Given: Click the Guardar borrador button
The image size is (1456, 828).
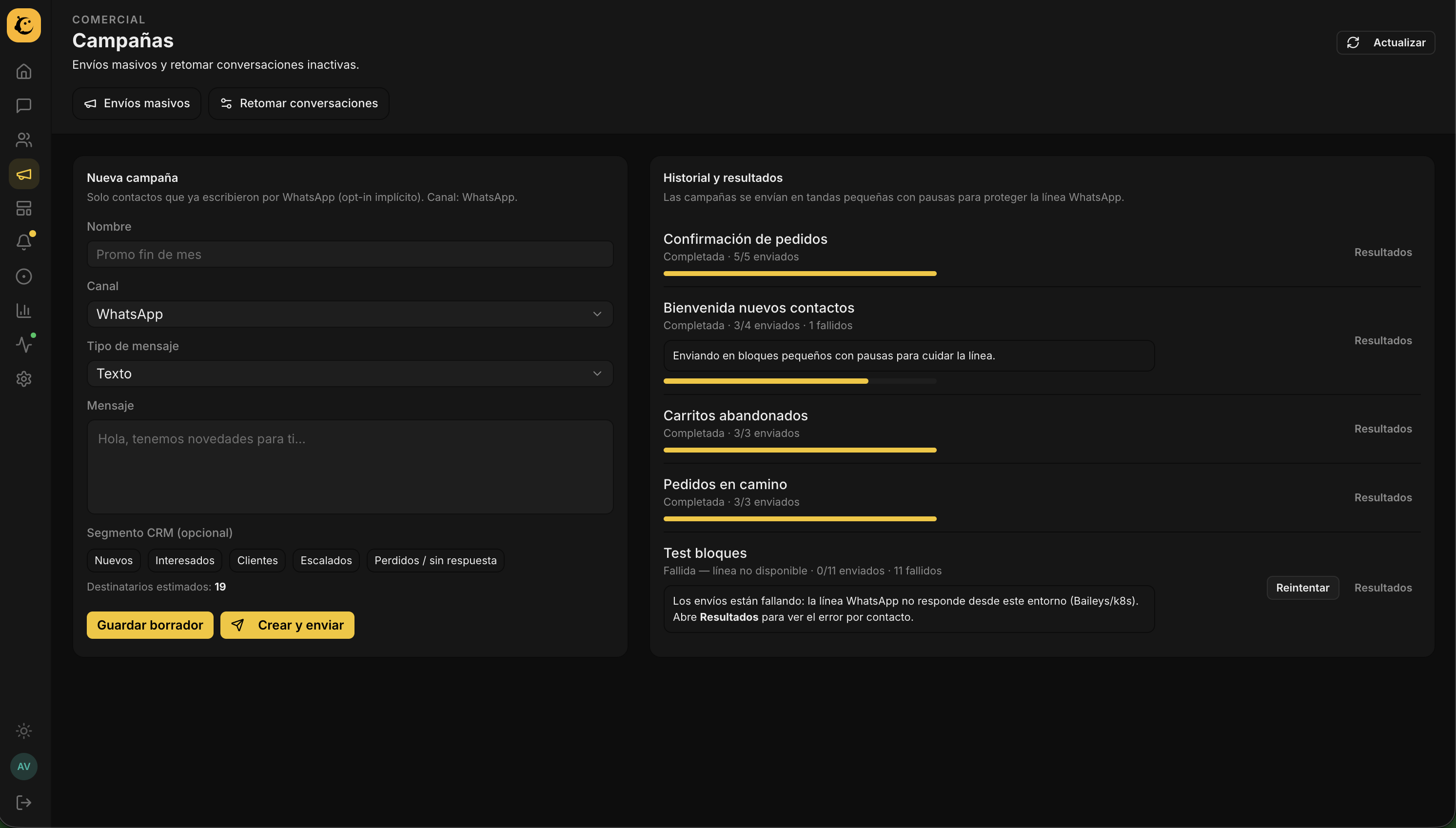Looking at the screenshot, I should tap(150, 625).
